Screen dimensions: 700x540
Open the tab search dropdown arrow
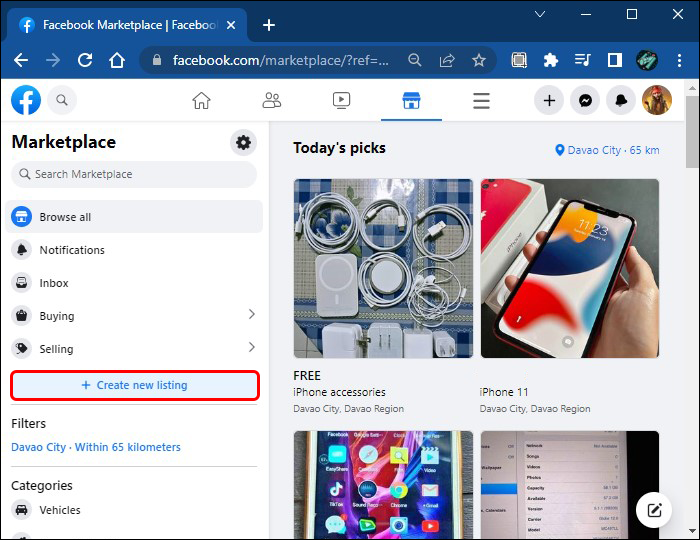[x=540, y=14]
